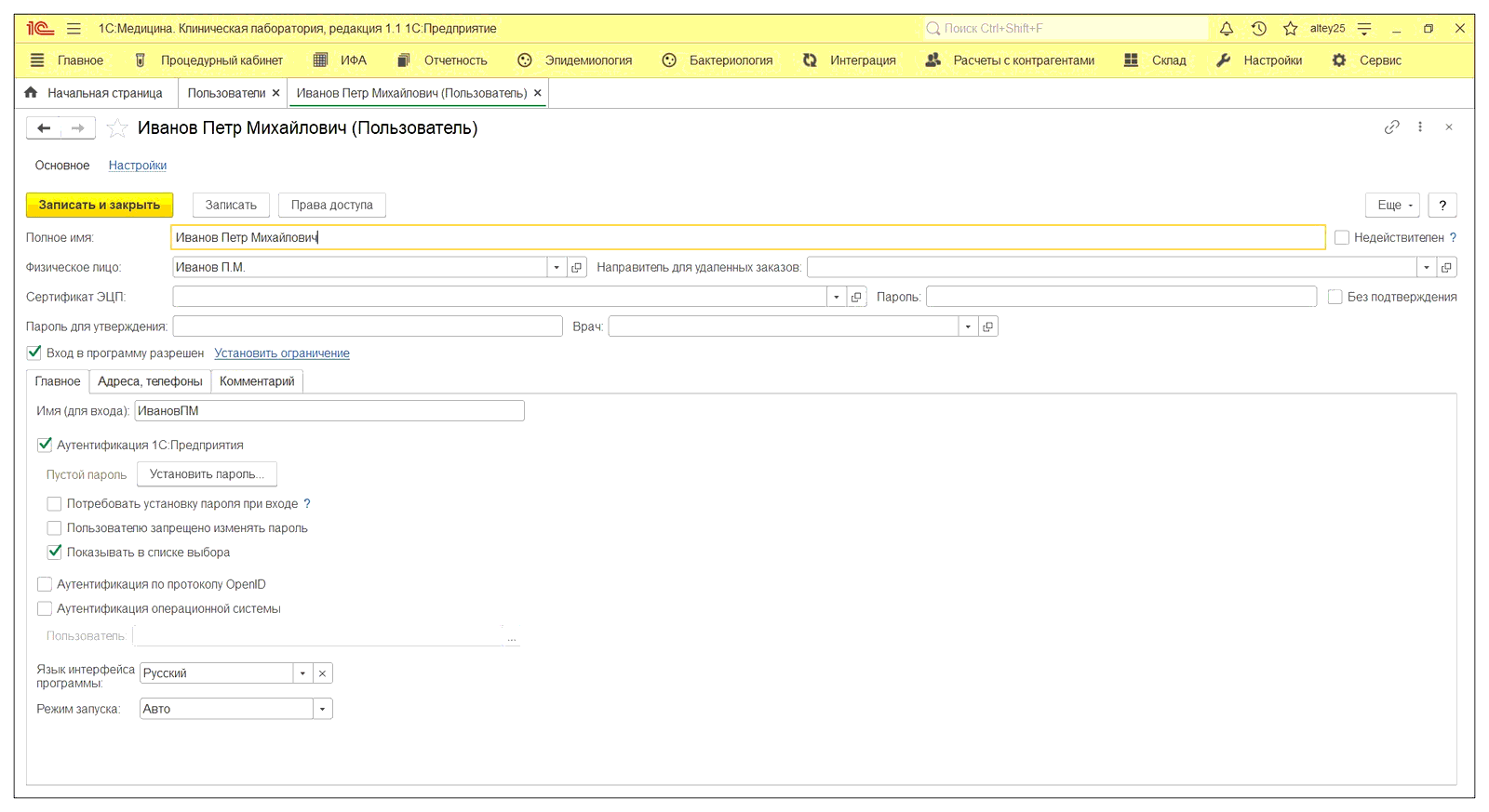Switch to the Пользователи tab

pos(226,93)
